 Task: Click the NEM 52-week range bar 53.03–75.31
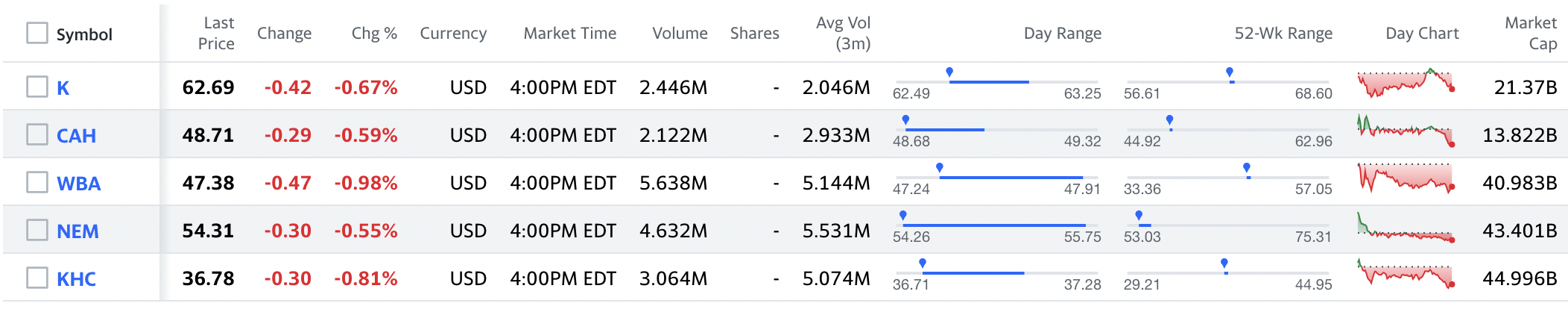1228,225
